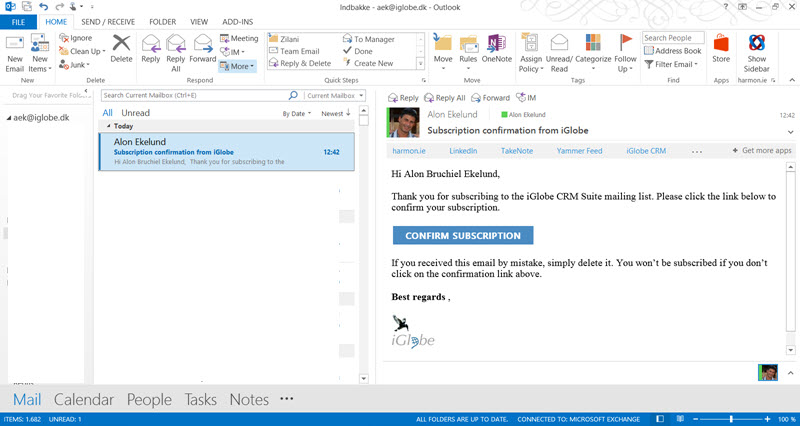The width and height of the screenshot is (800, 426).
Task: Collapse the Today message group
Action: [x=109, y=126]
